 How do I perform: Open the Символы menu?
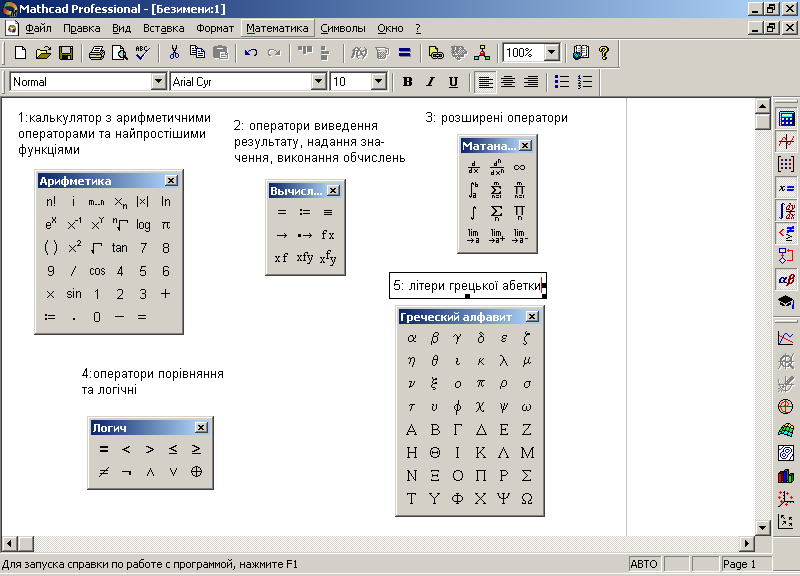pyautogui.click(x=343, y=29)
